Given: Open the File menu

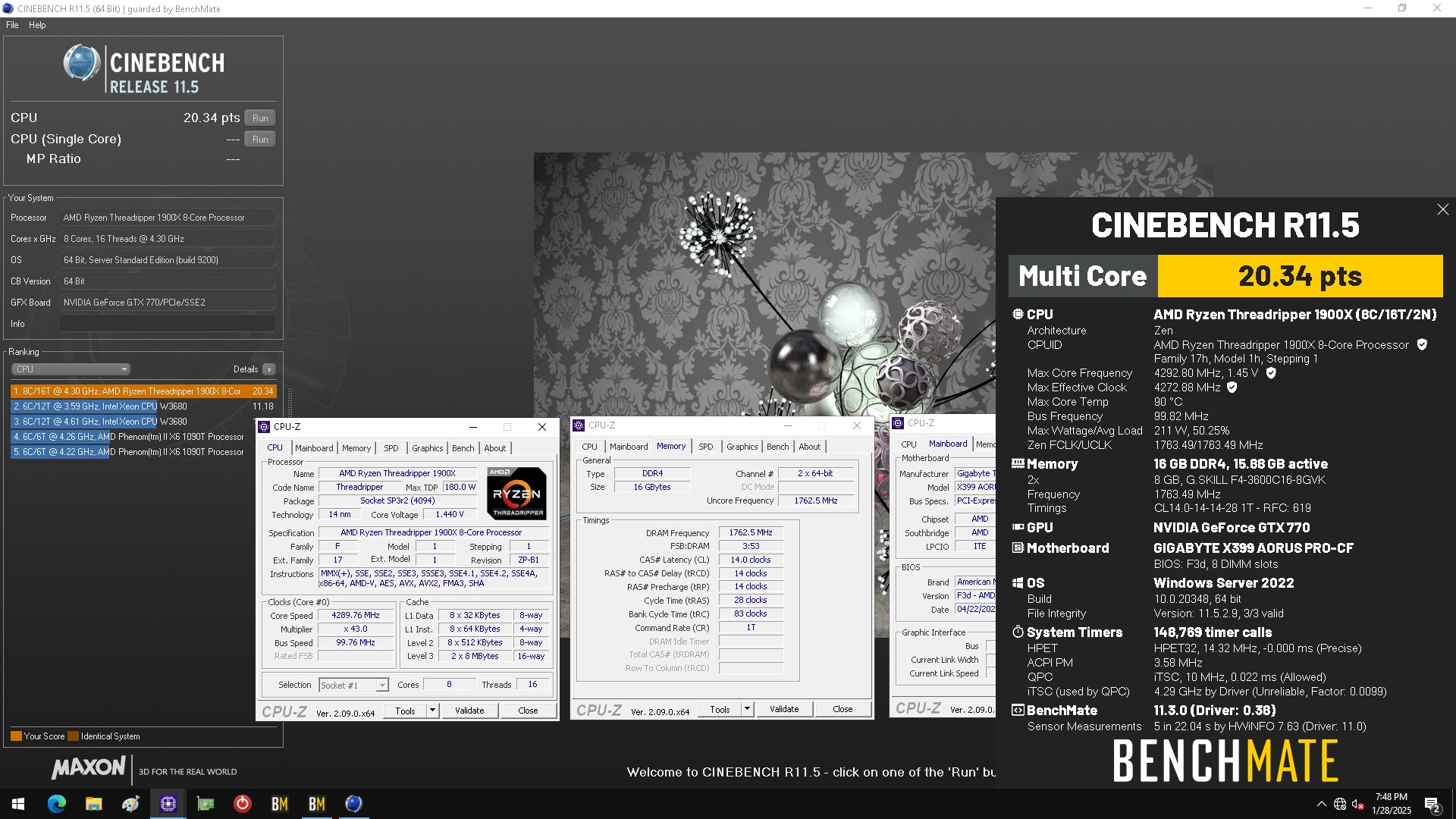Looking at the screenshot, I should click(x=12, y=25).
